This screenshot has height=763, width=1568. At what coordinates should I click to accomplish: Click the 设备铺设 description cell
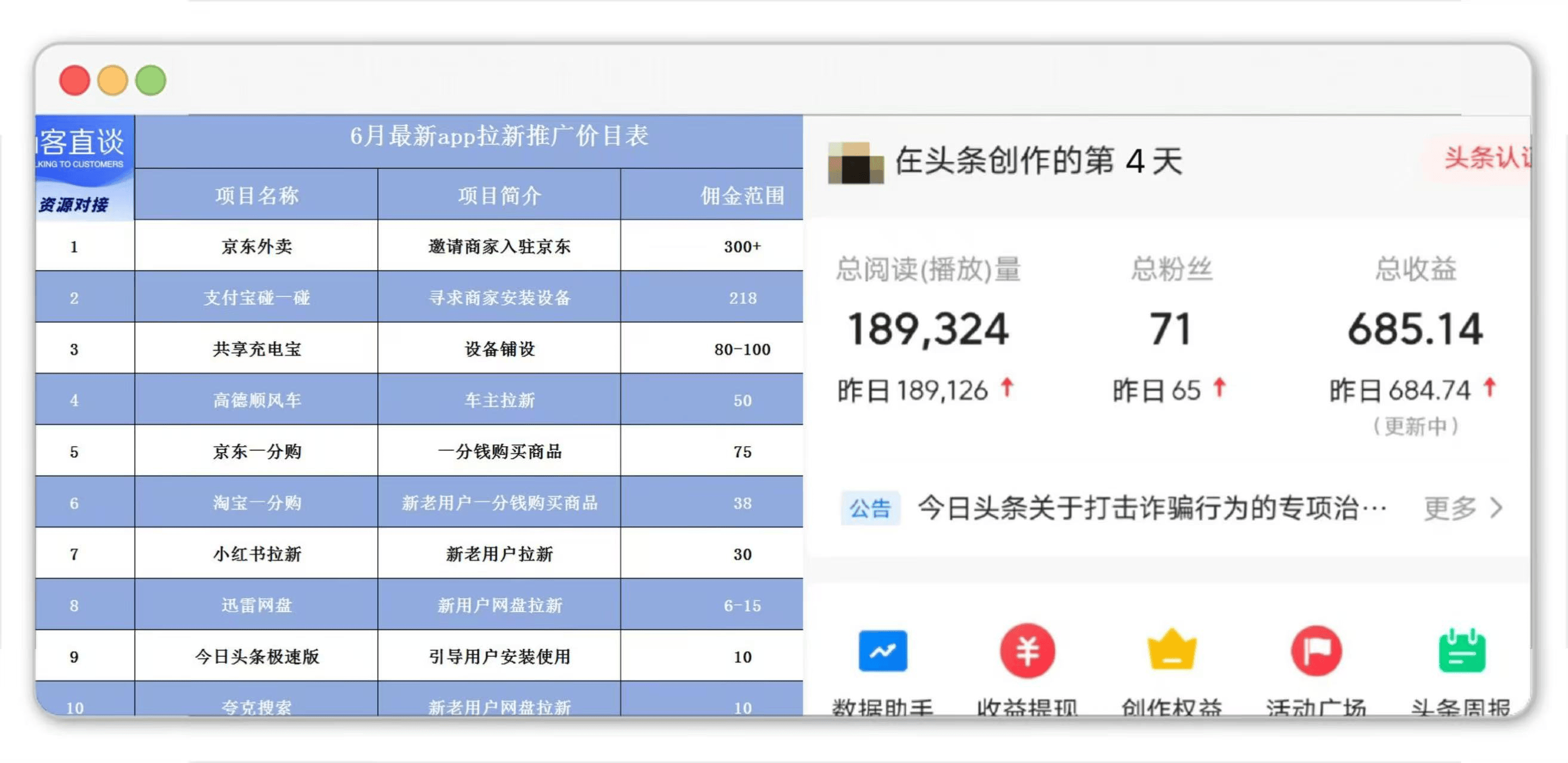pos(499,348)
